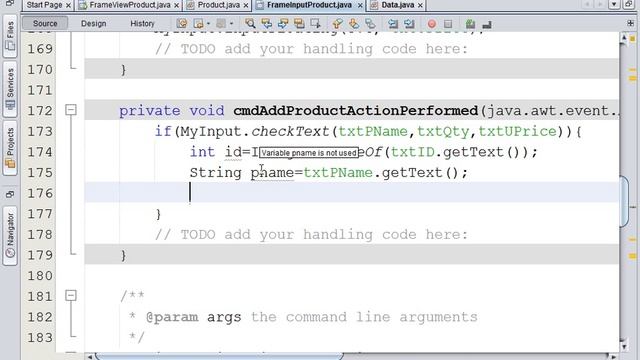The width and height of the screenshot is (640, 360).
Task: Click Shift Line Right icon
Action: (409, 24)
